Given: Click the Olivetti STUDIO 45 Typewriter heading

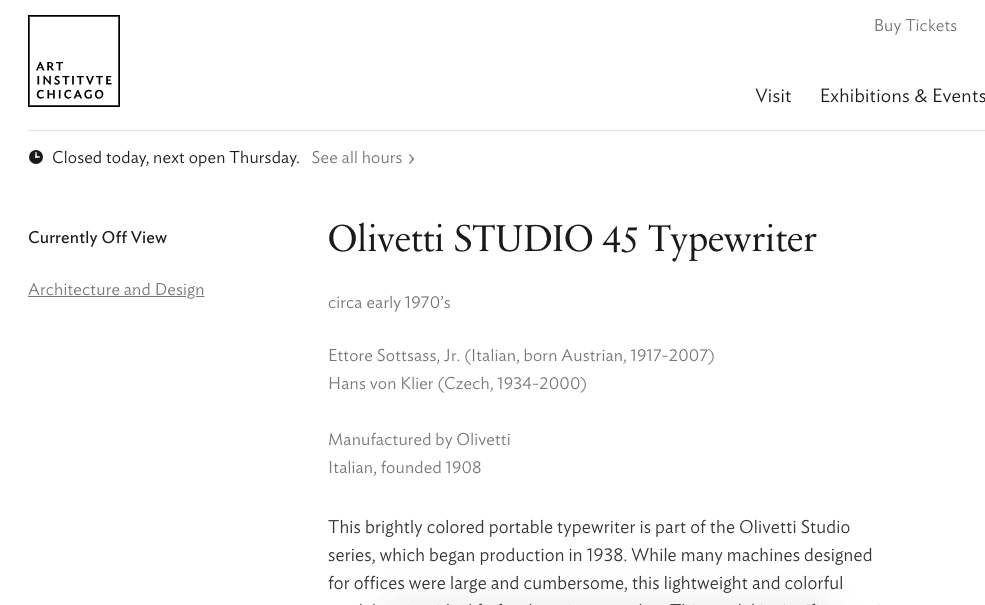Looking at the screenshot, I should 572,240.
